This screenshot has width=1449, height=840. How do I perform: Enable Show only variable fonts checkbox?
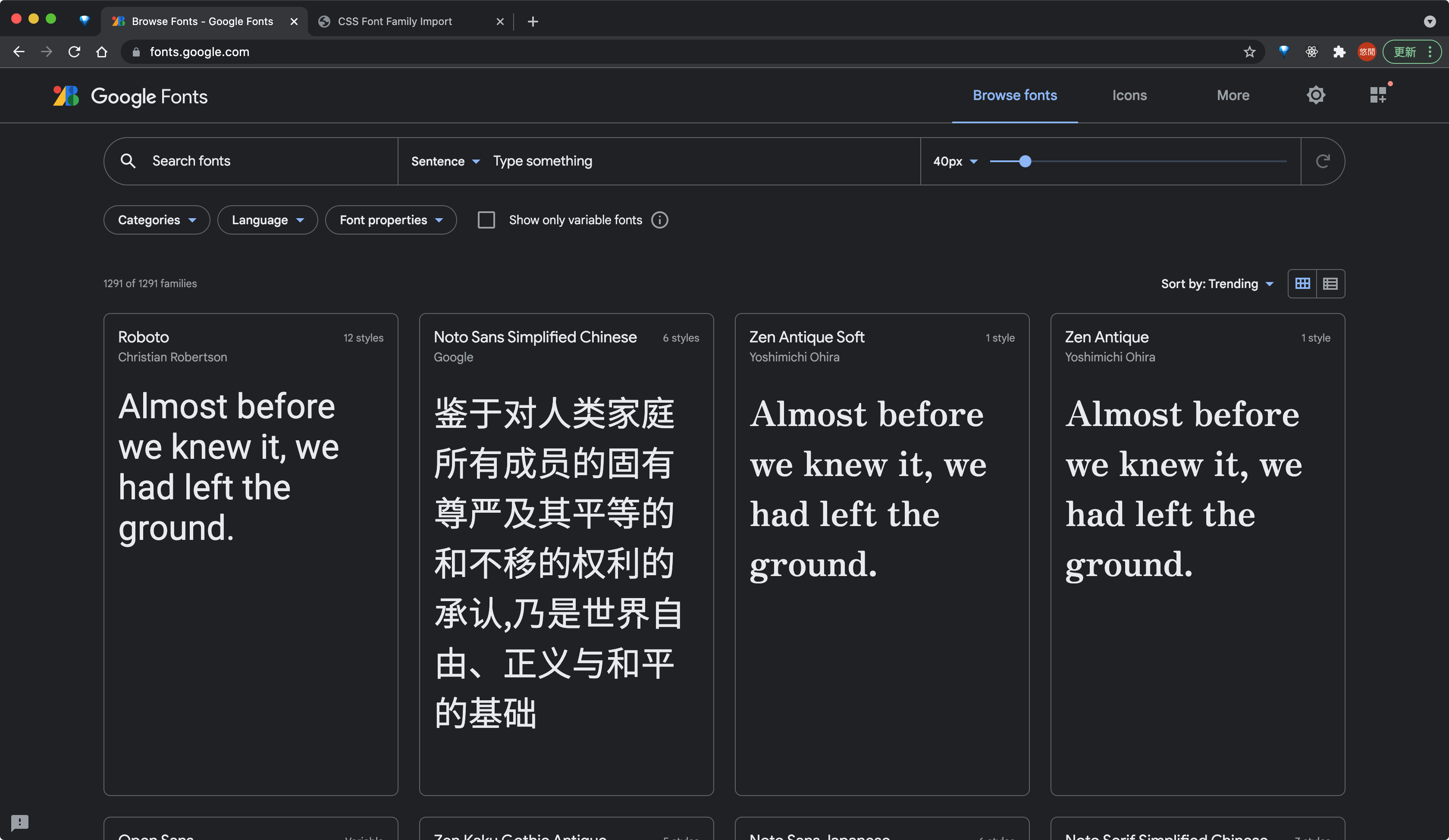486,220
